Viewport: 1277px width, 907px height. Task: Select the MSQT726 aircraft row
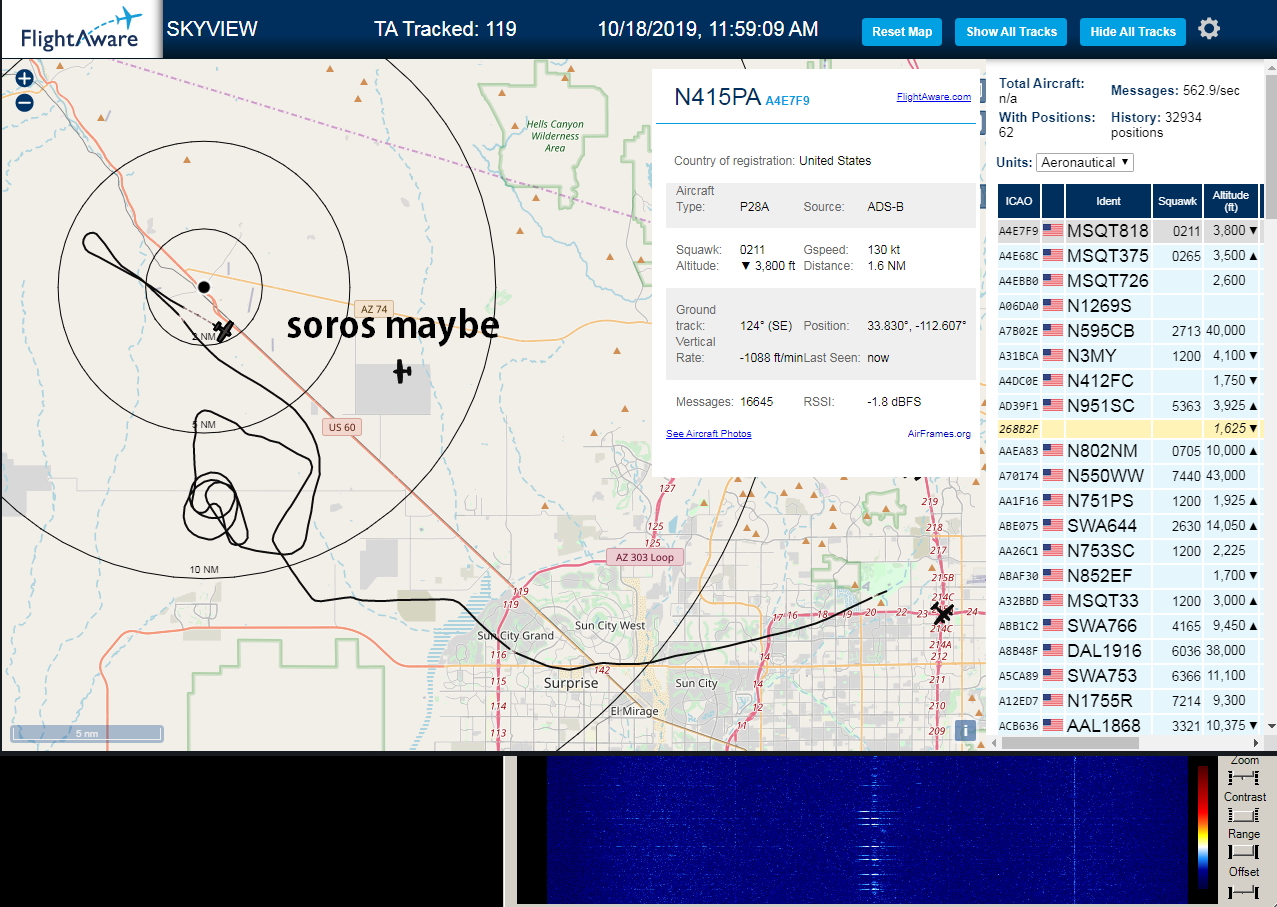point(1129,280)
